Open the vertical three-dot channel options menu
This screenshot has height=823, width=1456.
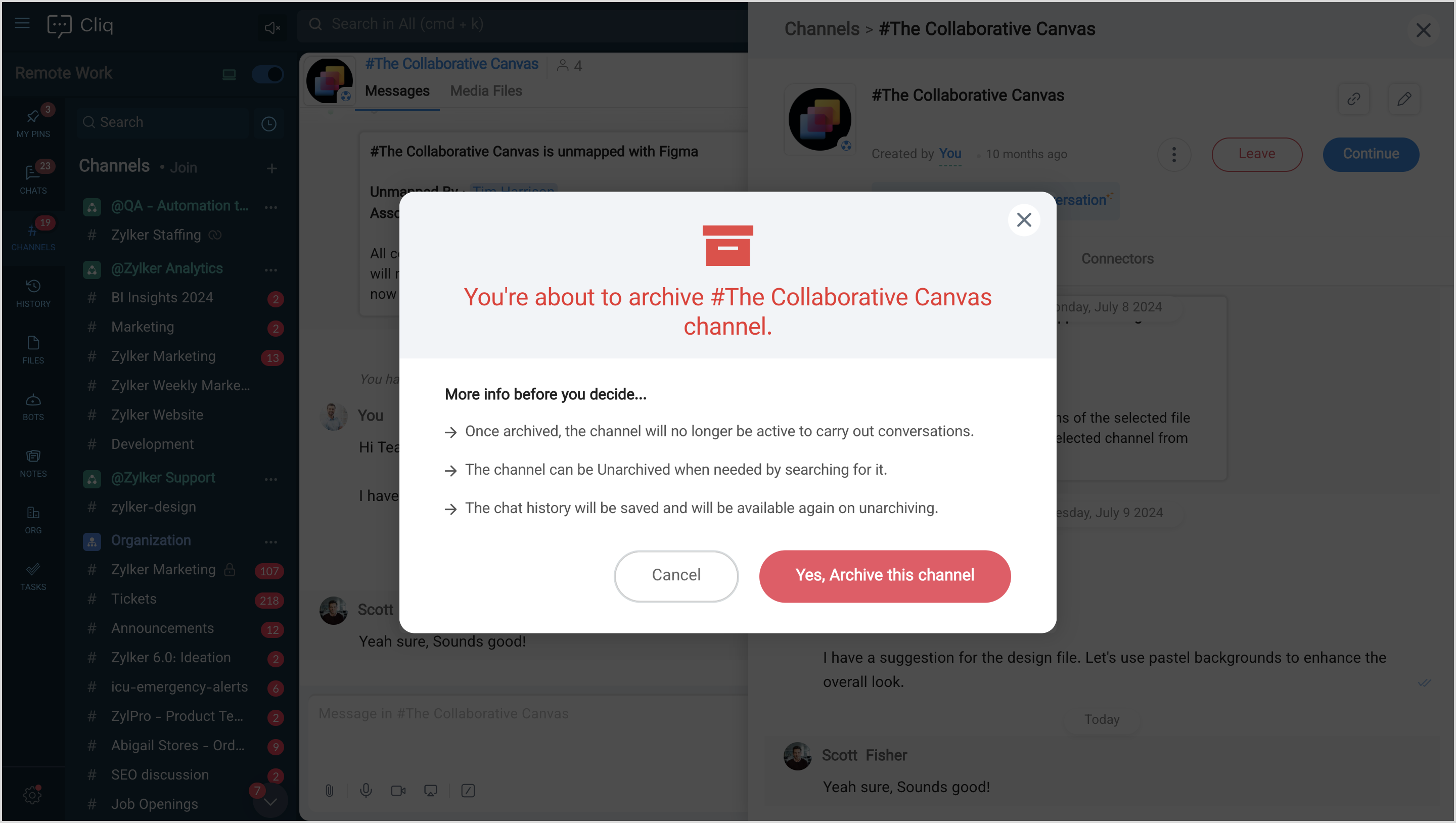(1173, 154)
